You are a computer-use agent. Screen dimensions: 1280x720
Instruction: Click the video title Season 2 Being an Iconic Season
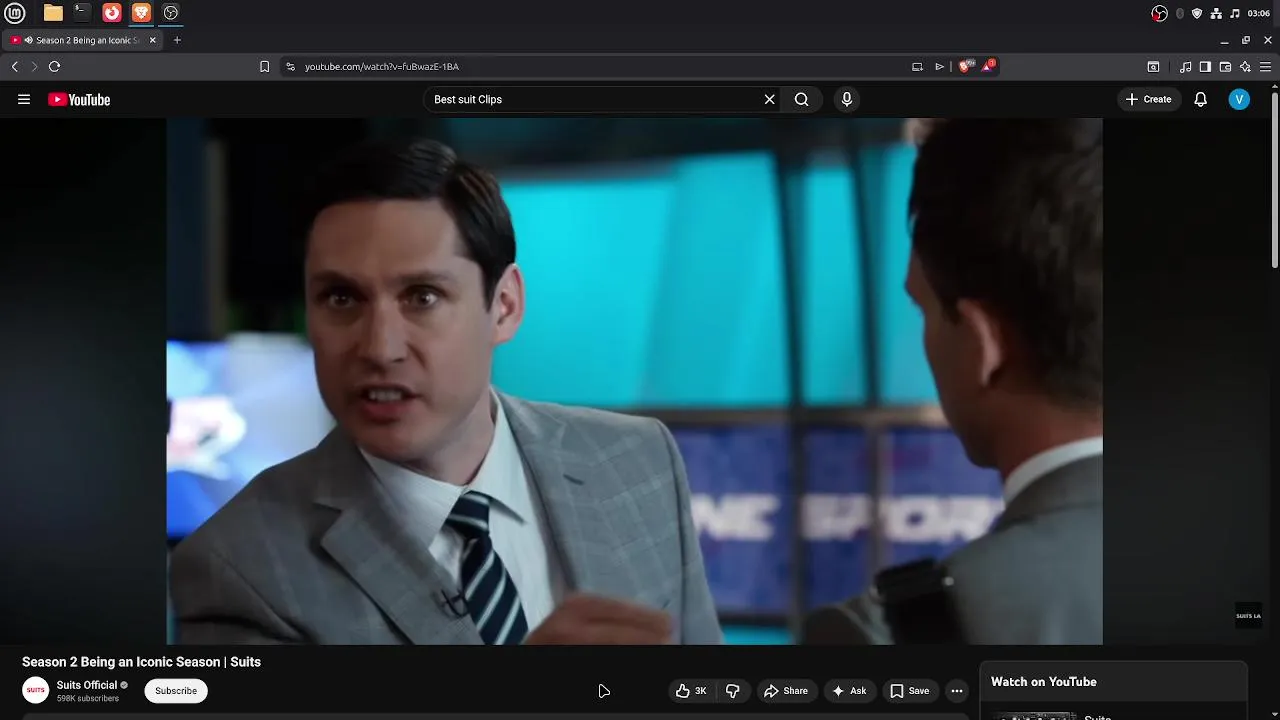coord(141,662)
